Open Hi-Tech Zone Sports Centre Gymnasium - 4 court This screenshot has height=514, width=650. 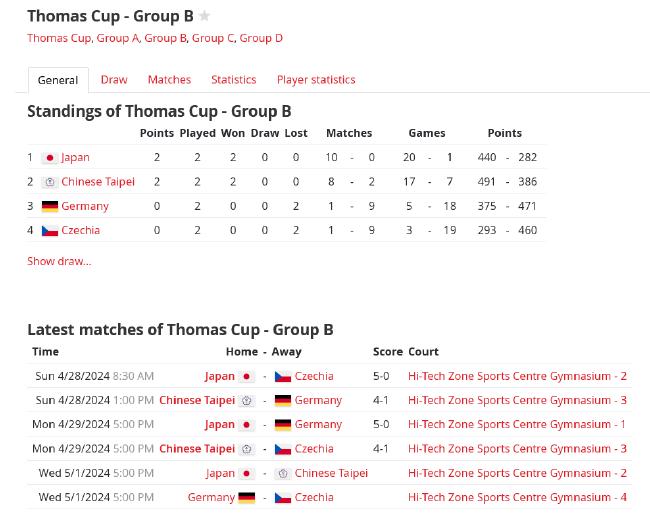pyautogui.click(x=517, y=497)
